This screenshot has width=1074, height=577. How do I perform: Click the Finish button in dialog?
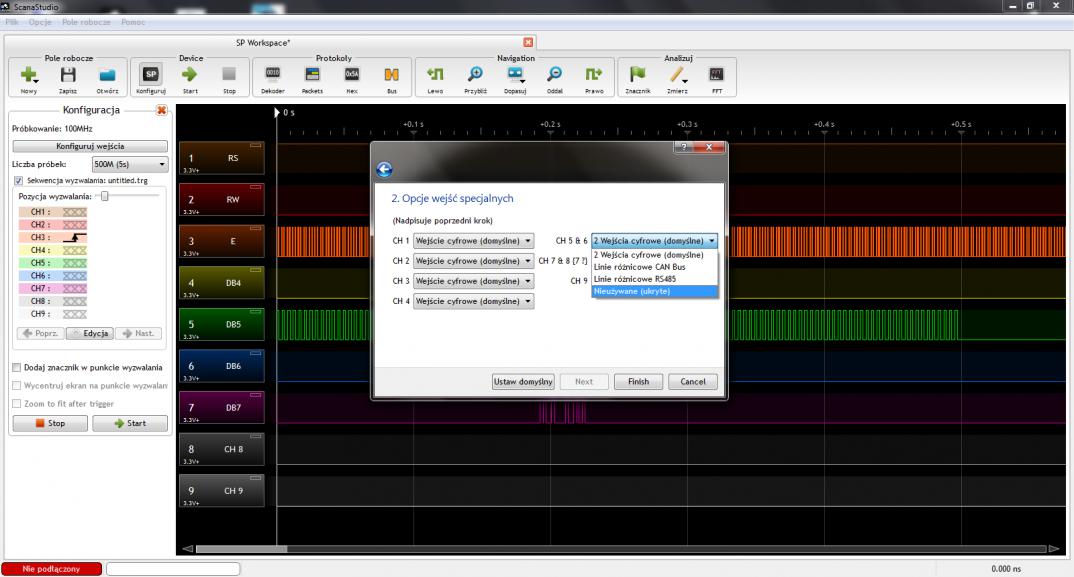(x=638, y=381)
